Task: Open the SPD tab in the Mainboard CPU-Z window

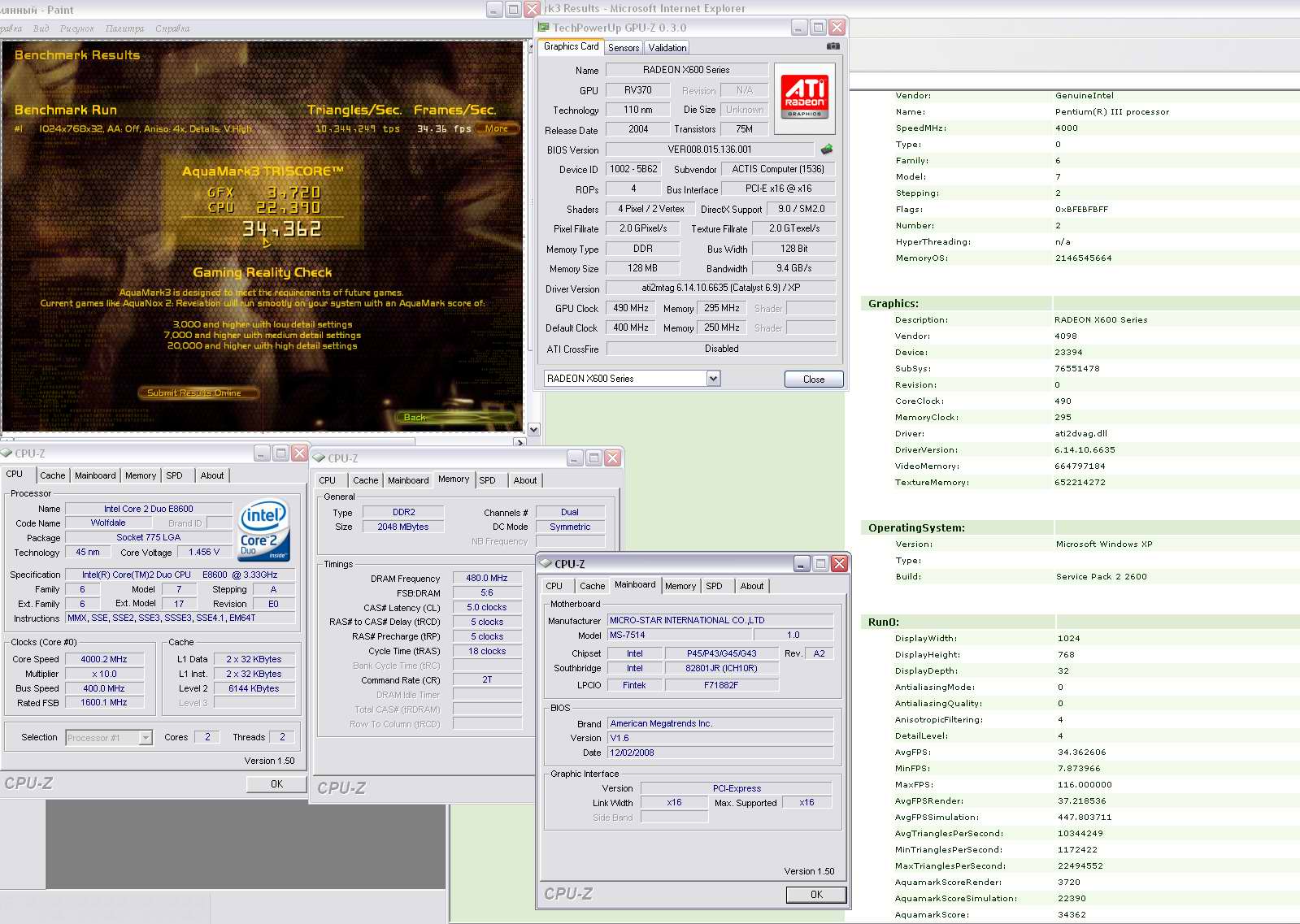Action: 715,586
